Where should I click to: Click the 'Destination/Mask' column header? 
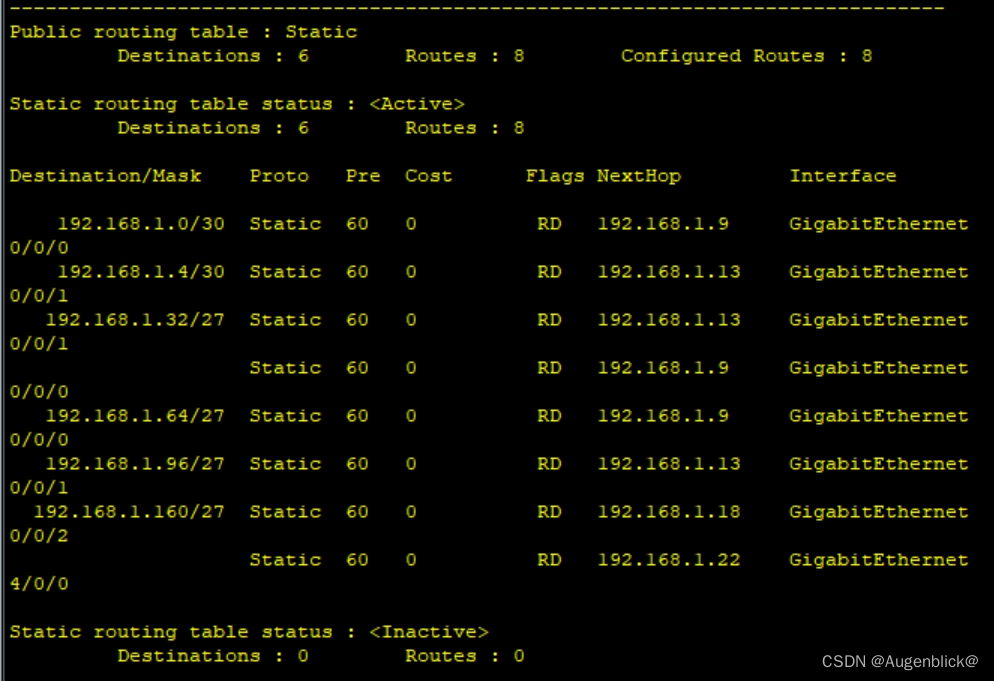pos(105,176)
